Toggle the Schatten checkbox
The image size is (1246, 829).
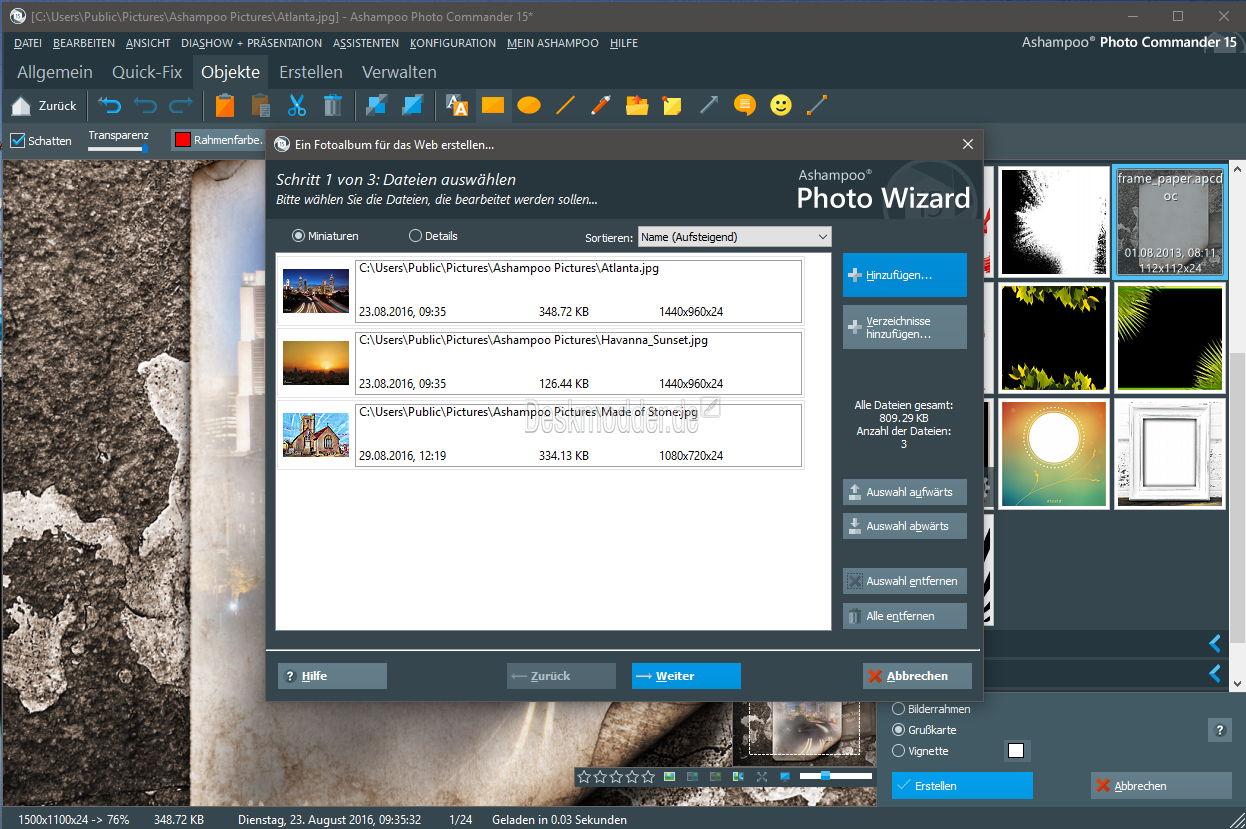pyautogui.click(x=17, y=140)
